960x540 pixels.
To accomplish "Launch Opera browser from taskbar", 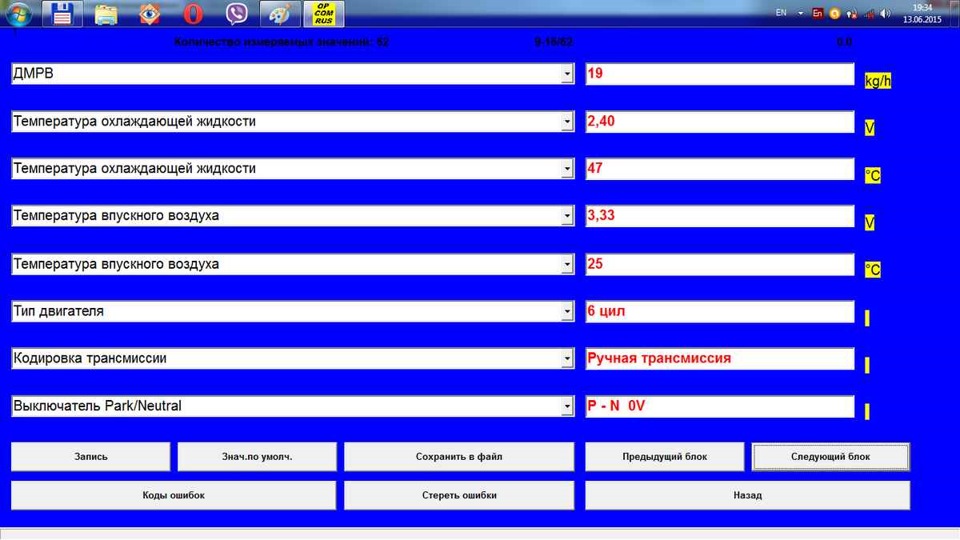I will point(193,13).
